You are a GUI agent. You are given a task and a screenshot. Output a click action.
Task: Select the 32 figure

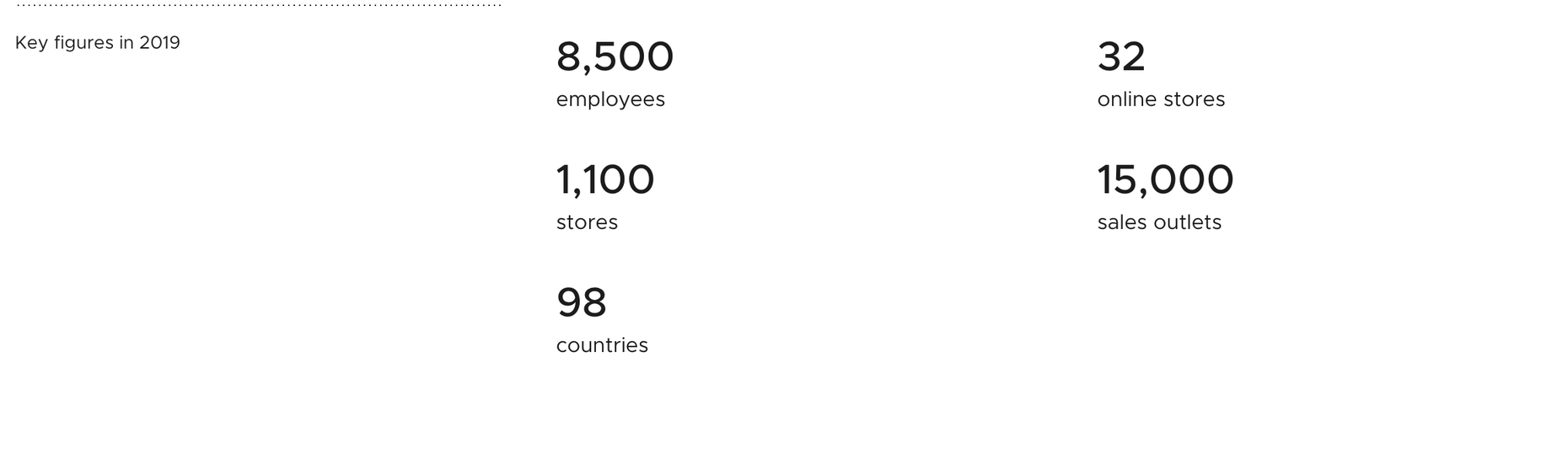[x=1121, y=57]
